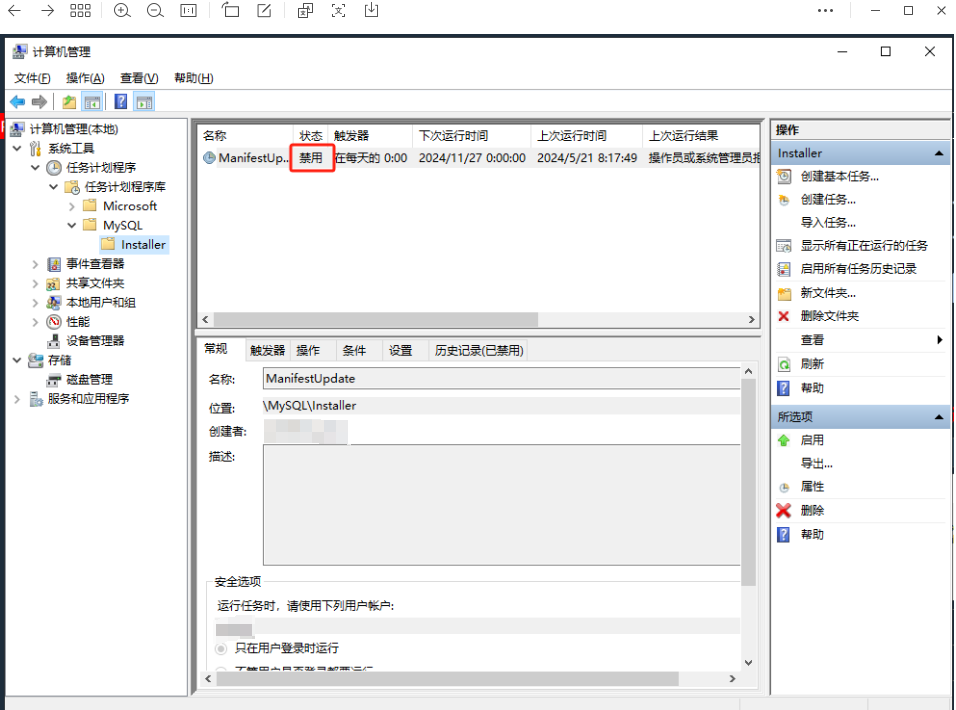Click the back navigation arrow in console toolbar
The width and height of the screenshot is (956, 710).
(x=16, y=101)
